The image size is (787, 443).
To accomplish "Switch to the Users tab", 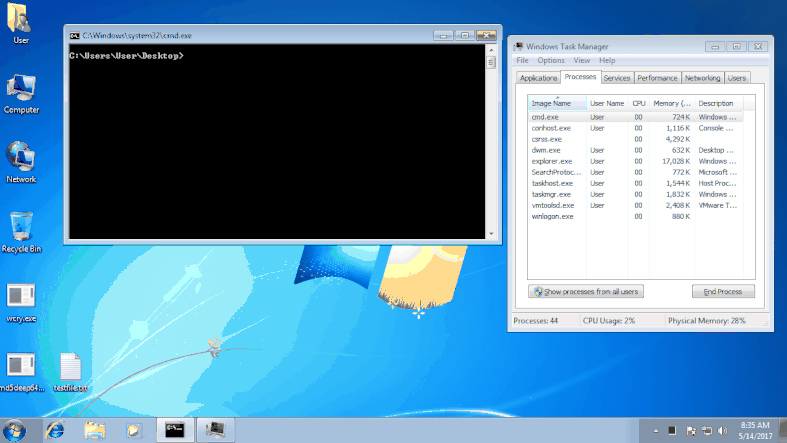I will pyautogui.click(x=736, y=78).
